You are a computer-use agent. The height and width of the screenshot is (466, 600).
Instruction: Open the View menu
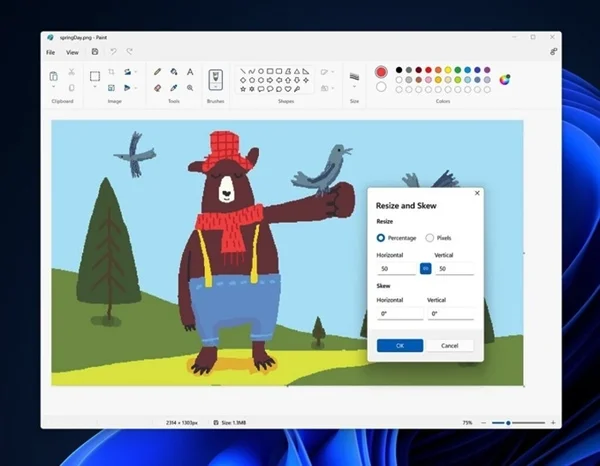tap(72, 52)
